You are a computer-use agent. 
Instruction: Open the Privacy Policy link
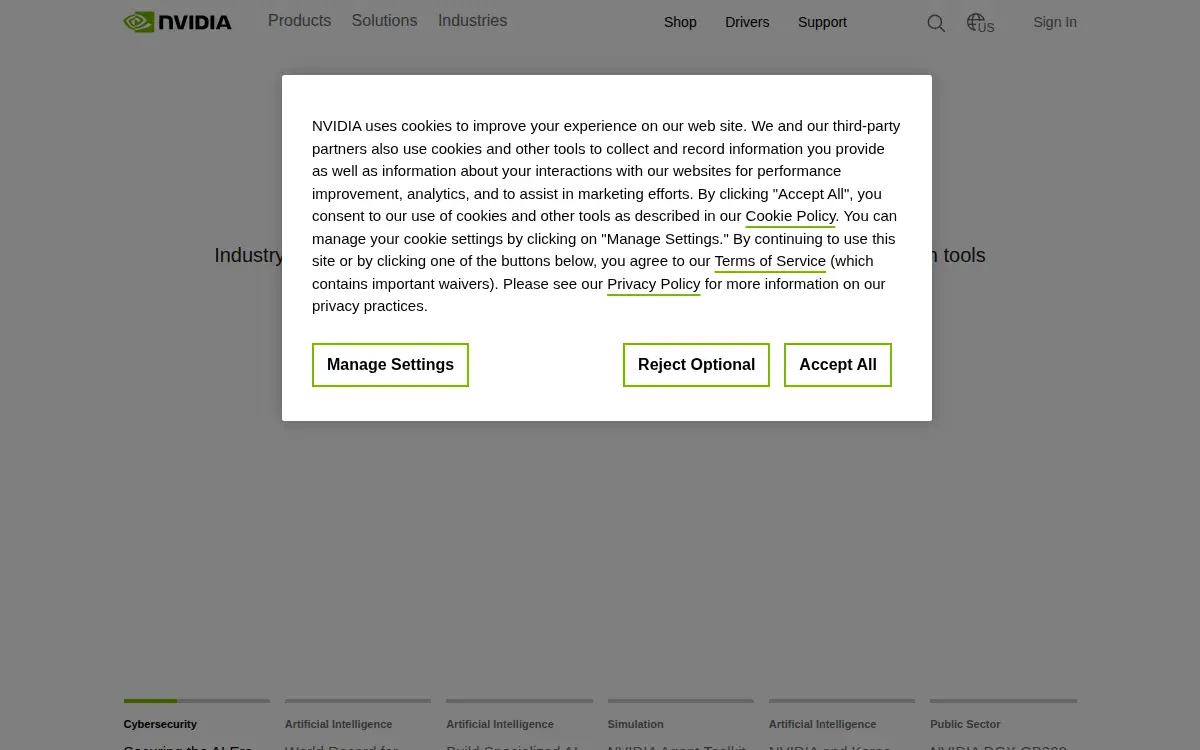click(x=654, y=284)
